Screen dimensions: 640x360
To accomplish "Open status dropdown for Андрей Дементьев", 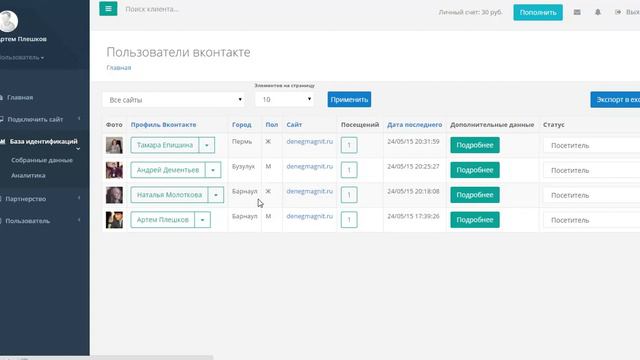I will coord(591,171).
